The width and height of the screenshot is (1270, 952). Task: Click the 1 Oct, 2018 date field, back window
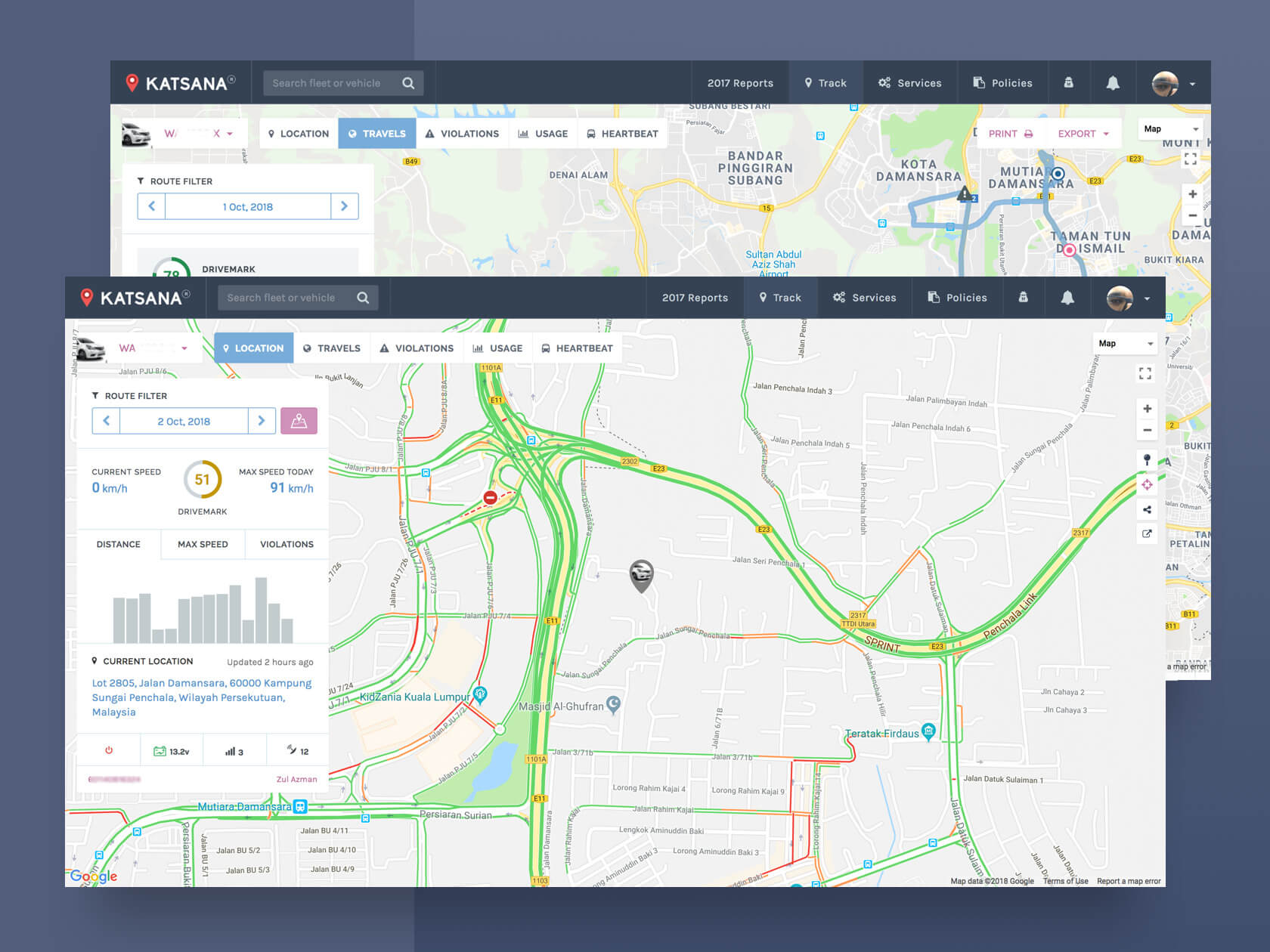tap(248, 206)
